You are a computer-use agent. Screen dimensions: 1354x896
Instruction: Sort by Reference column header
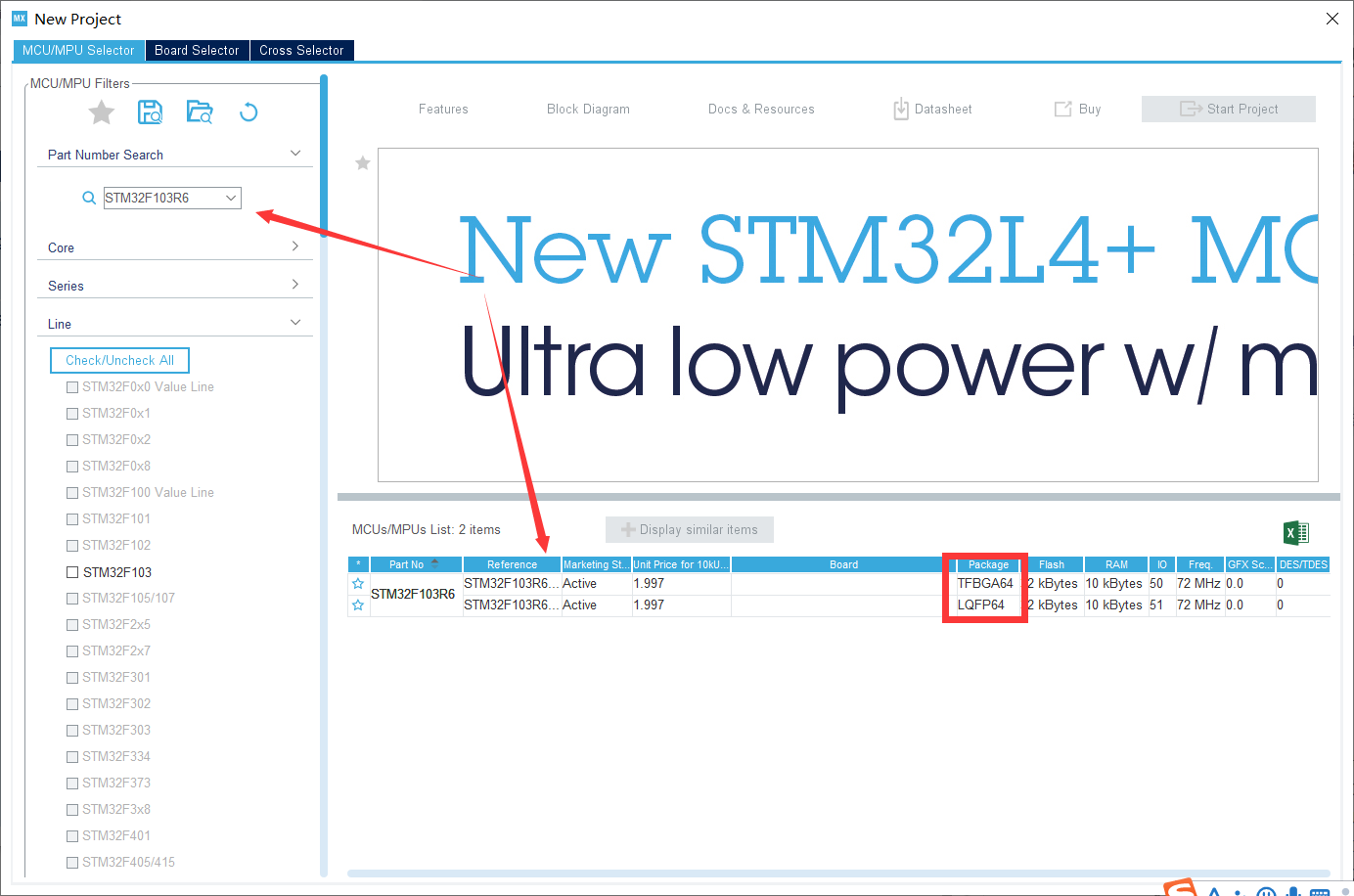(512, 564)
